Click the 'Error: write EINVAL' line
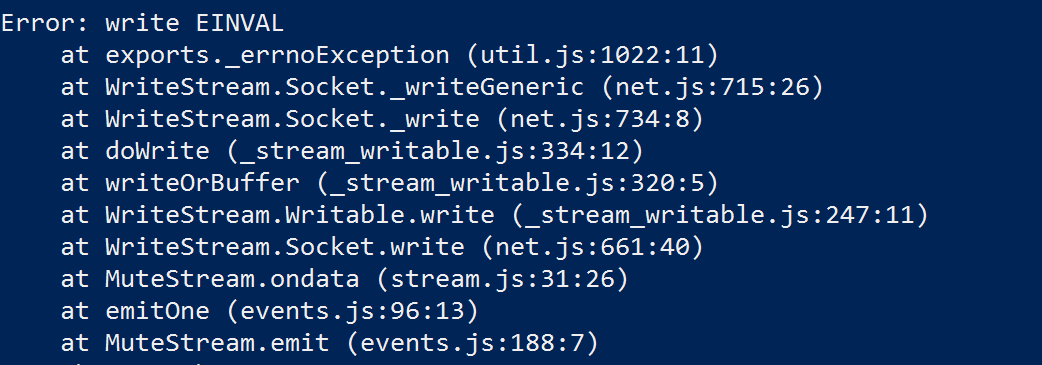The width and height of the screenshot is (1042, 365). (x=142, y=24)
